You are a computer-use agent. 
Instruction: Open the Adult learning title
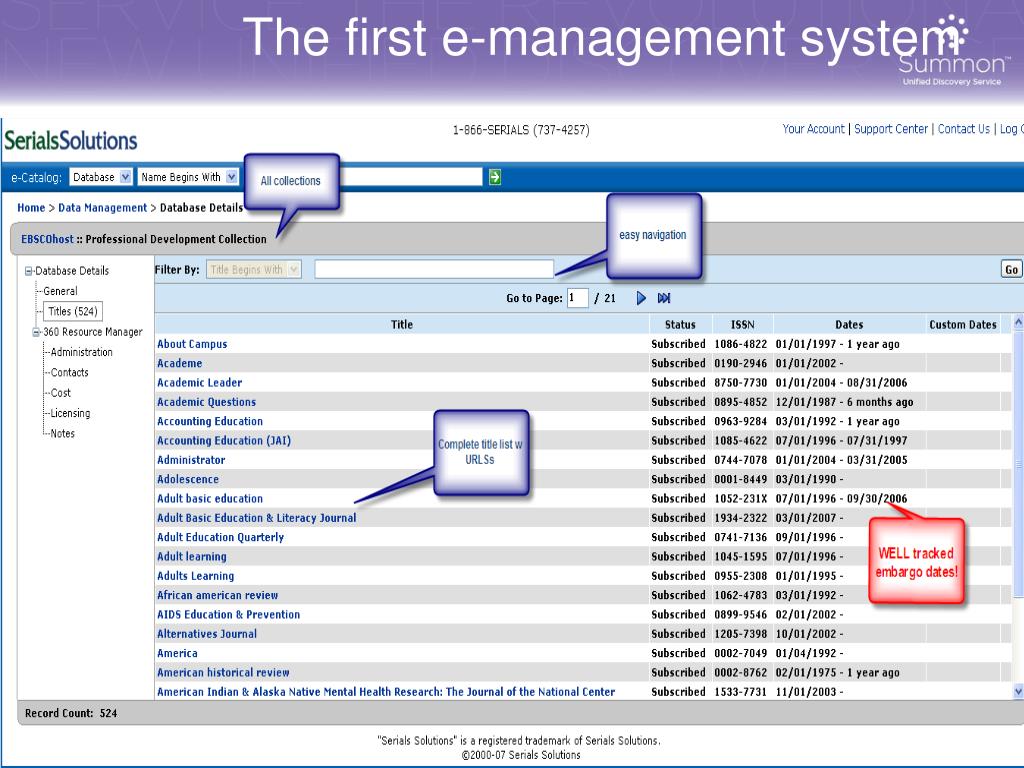[x=191, y=557]
